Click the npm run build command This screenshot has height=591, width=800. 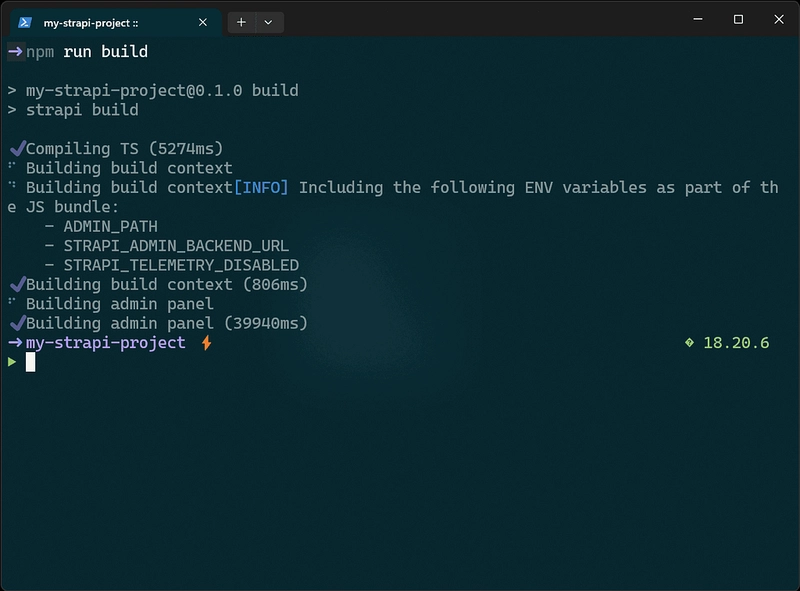87,52
